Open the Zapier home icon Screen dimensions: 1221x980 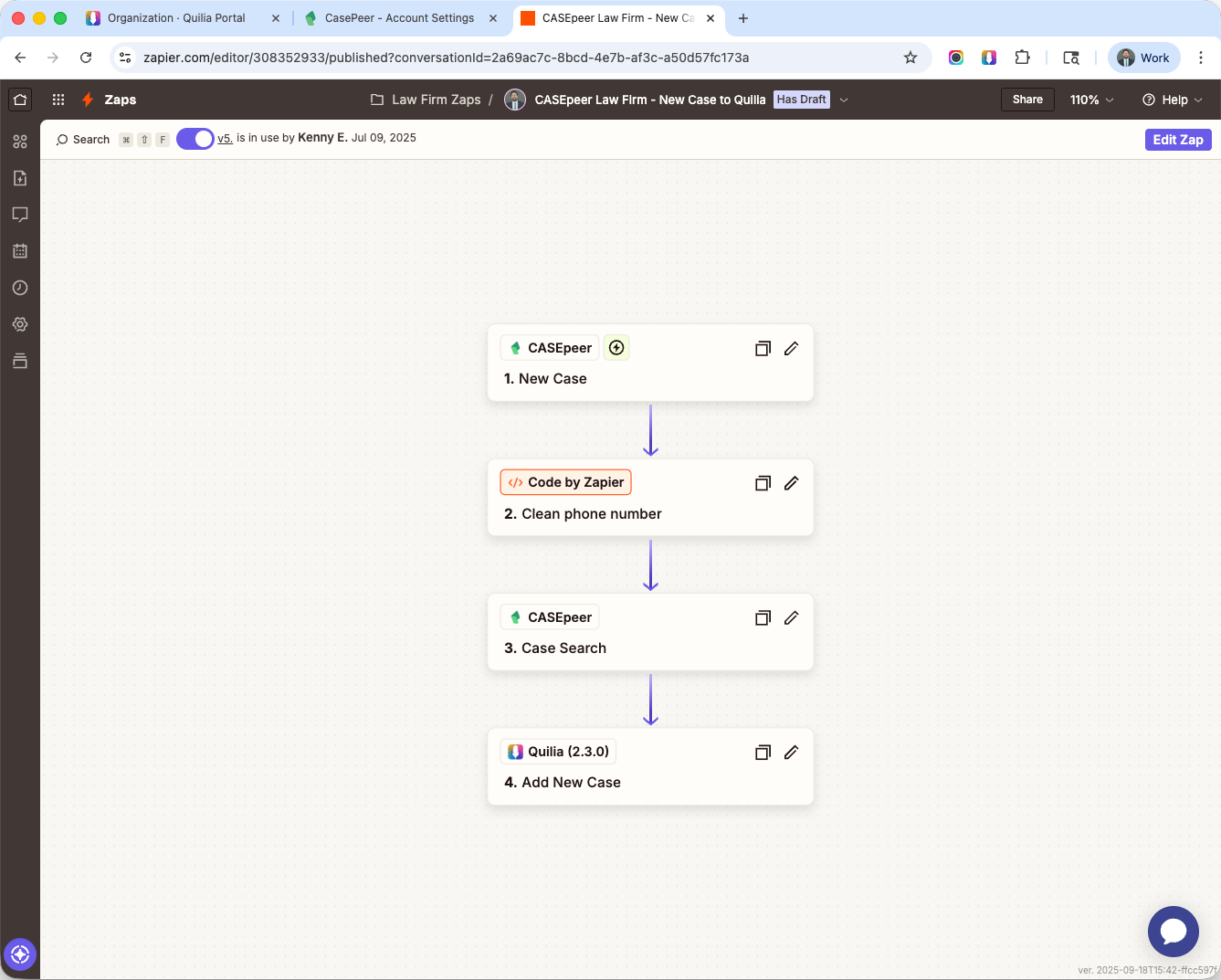20,100
